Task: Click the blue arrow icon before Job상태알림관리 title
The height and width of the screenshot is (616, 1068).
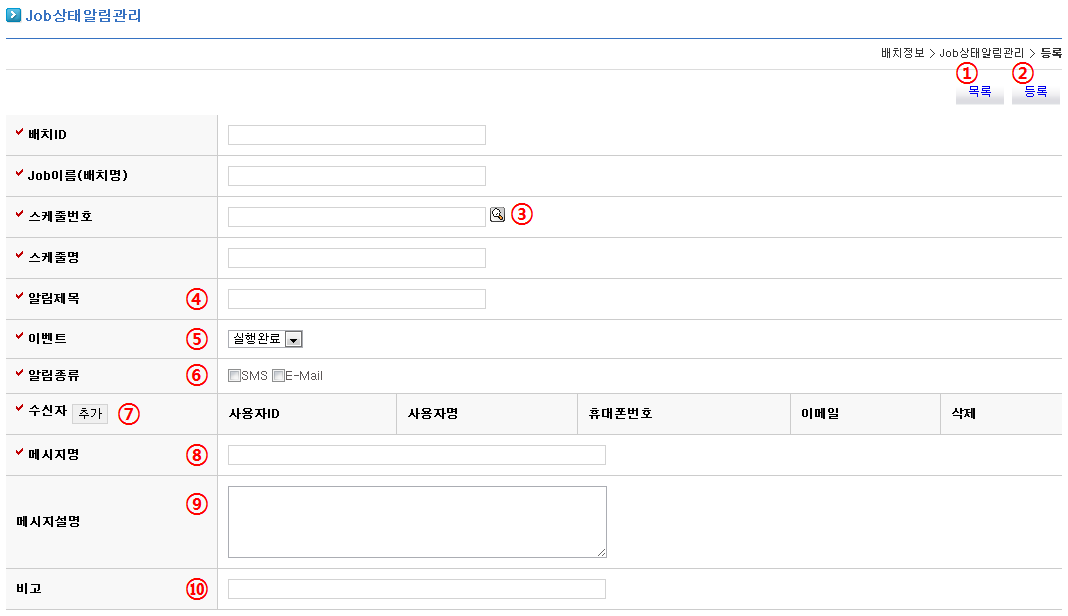Action: click(x=13, y=15)
